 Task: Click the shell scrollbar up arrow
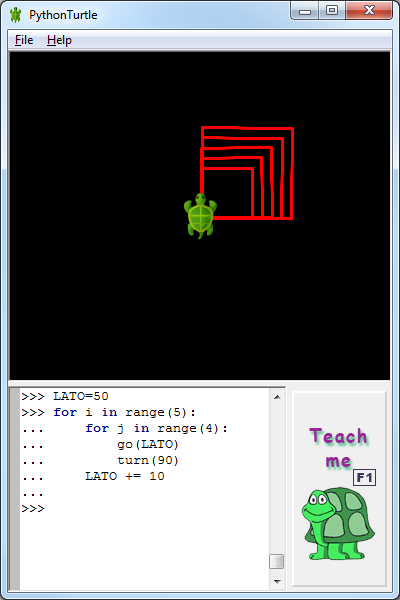coord(277,397)
